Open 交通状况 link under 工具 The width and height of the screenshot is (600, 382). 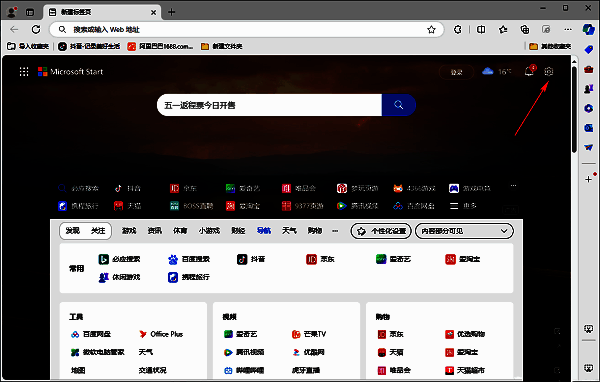coord(153,370)
